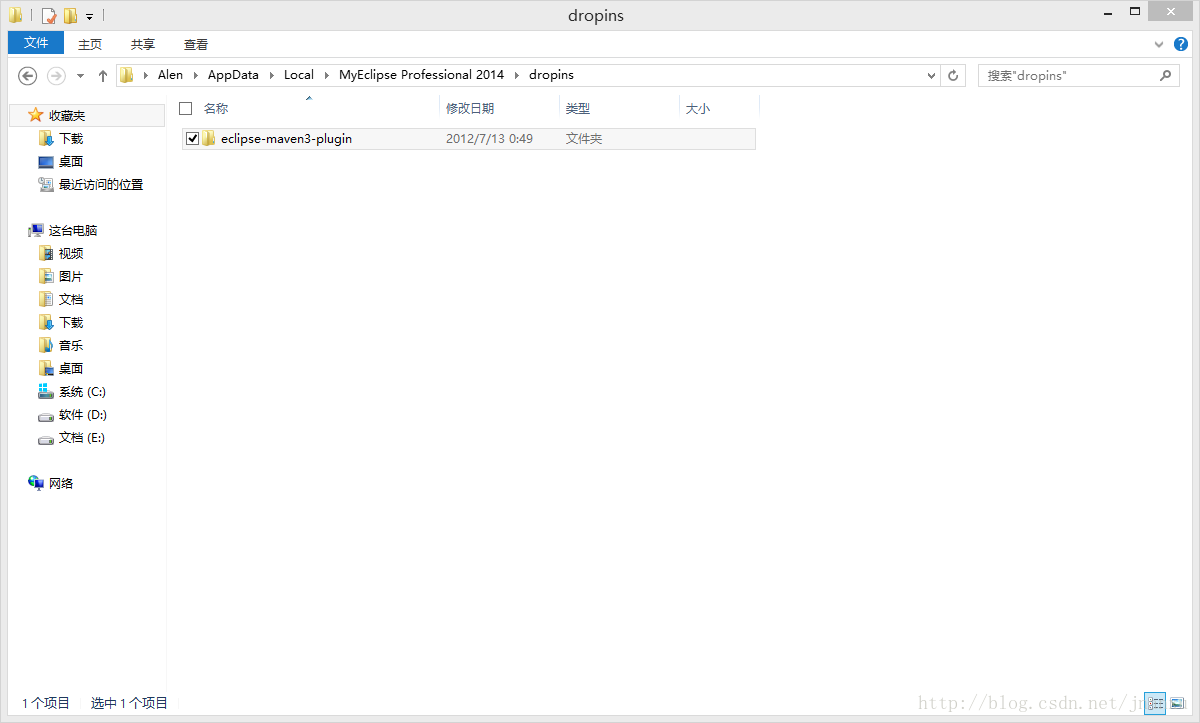Screen dimensions: 1200x723
Task: Sort by the 修改日期 column header
Action: (x=470, y=108)
